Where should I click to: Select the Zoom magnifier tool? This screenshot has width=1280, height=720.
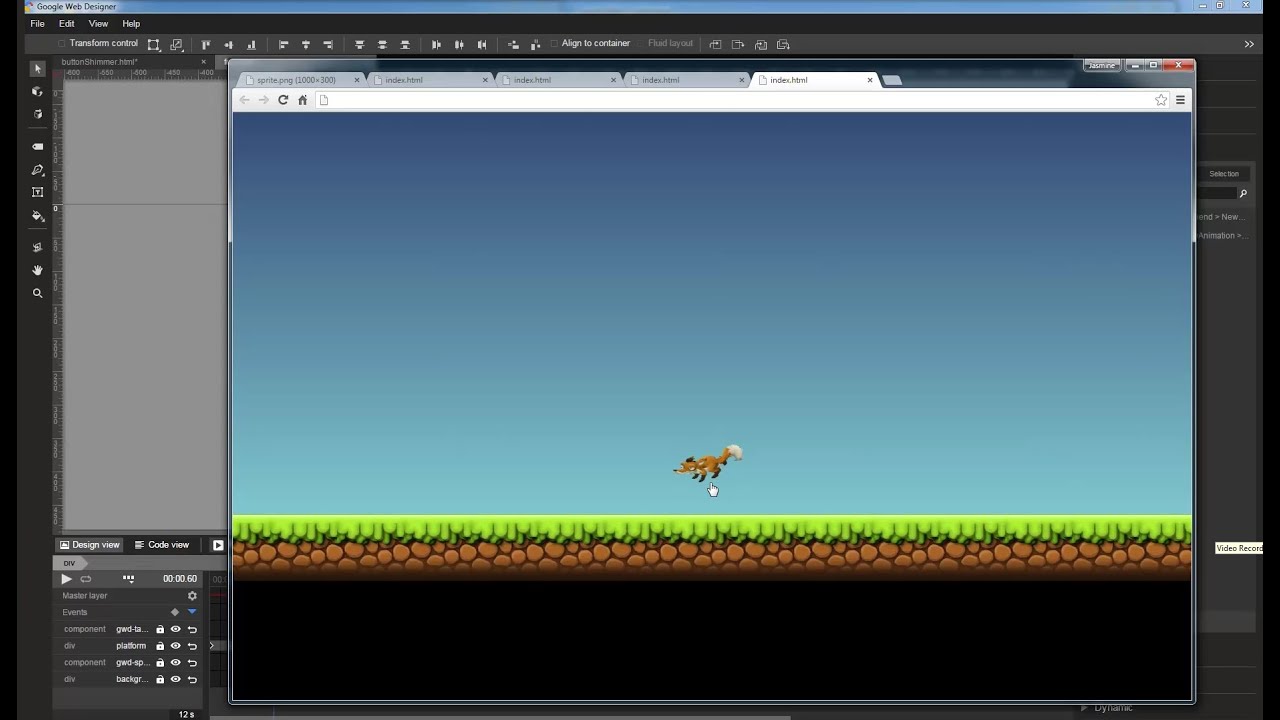pos(38,293)
